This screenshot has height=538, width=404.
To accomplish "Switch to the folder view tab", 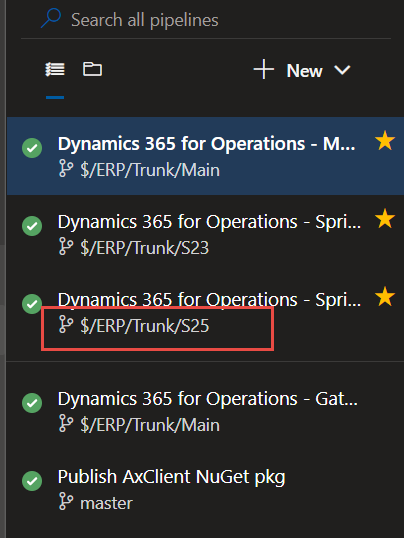I will point(92,69).
